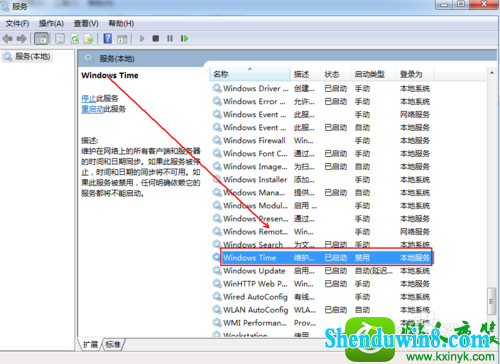Viewport: 500px width, 364px height.
Task: Select the Windows Remot... service row
Action: pyautogui.click(x=321, y=232)
